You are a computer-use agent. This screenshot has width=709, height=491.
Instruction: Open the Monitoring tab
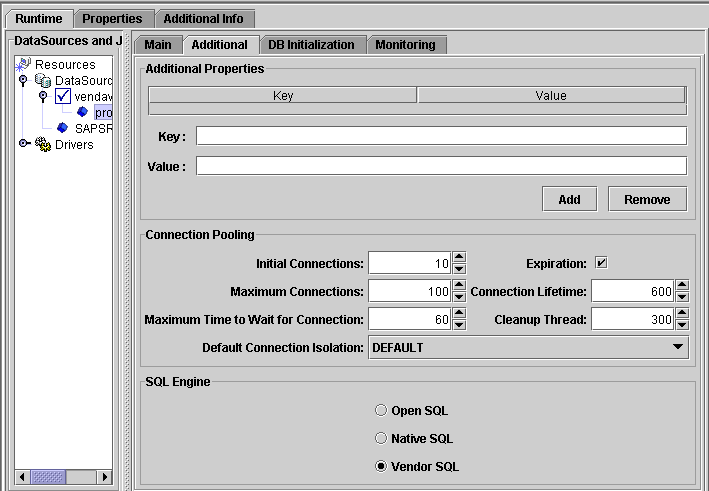405,45
